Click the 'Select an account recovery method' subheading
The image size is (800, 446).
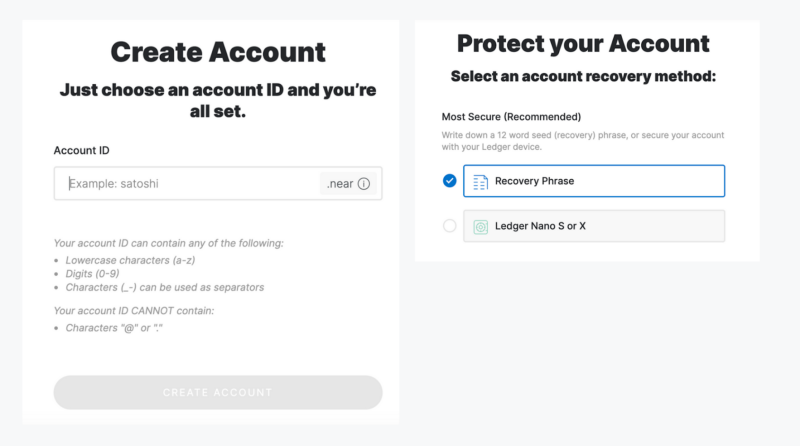coord(583,76)
